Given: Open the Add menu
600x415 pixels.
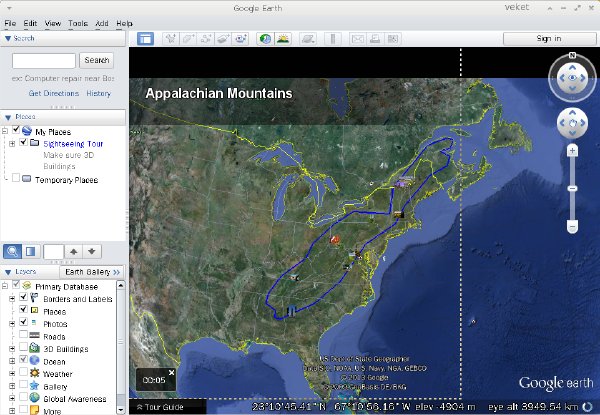Looking at the screenshot, I should pyautogui.click(x=102, y=23).
